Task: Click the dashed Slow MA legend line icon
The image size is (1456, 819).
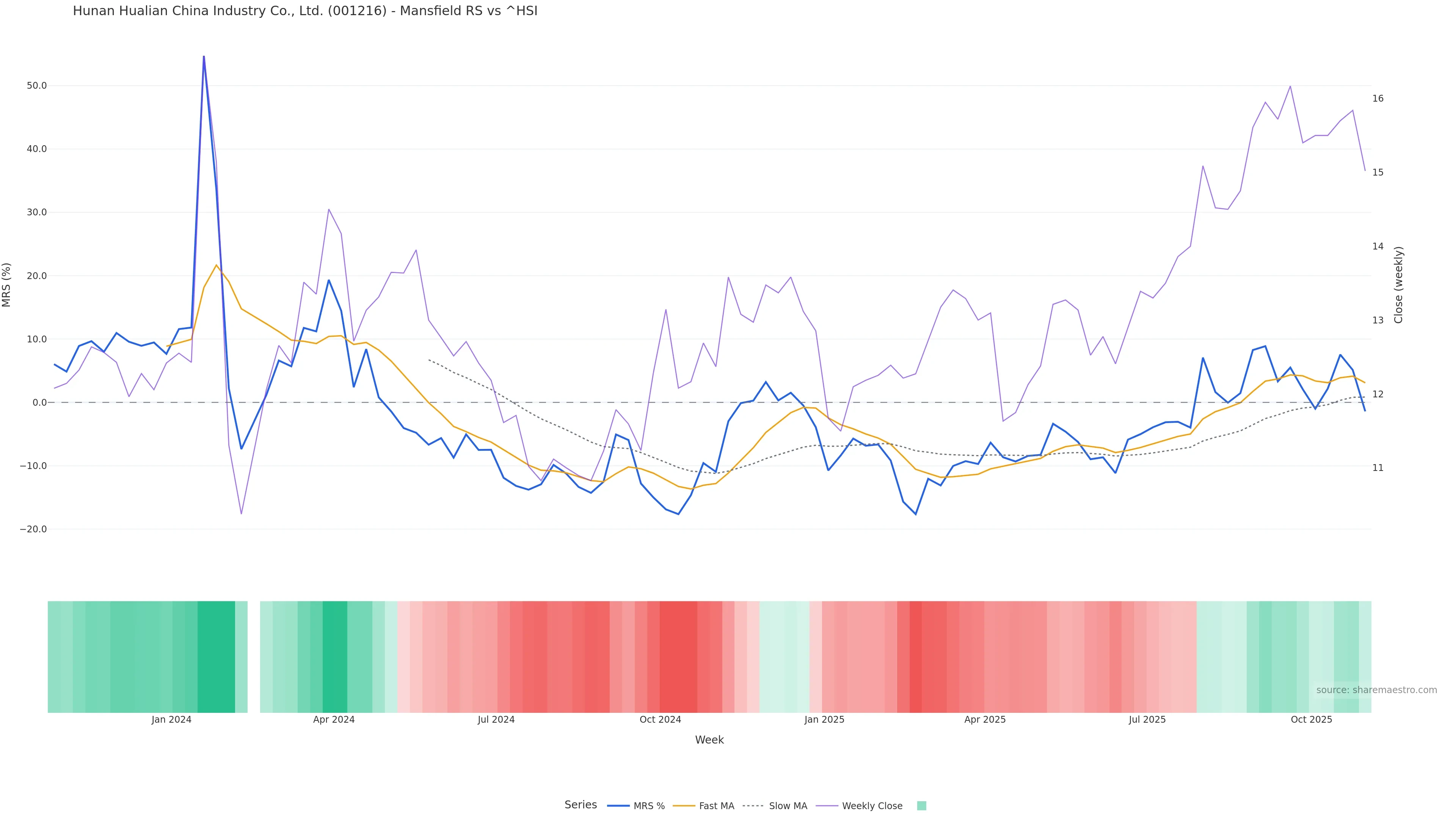Action: click(753, 806)
